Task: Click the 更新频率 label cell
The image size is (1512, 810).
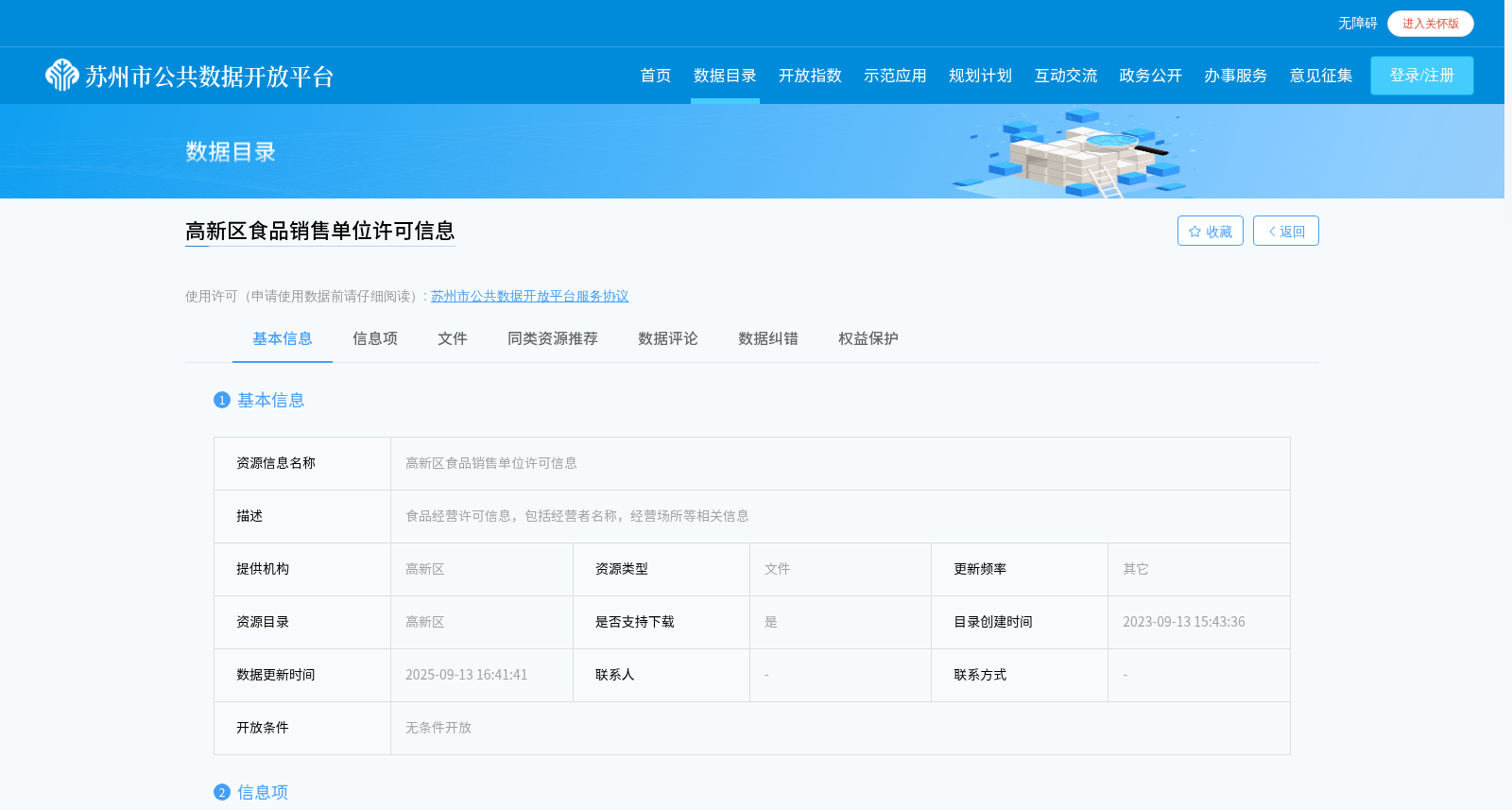Action: [1020, 569]
